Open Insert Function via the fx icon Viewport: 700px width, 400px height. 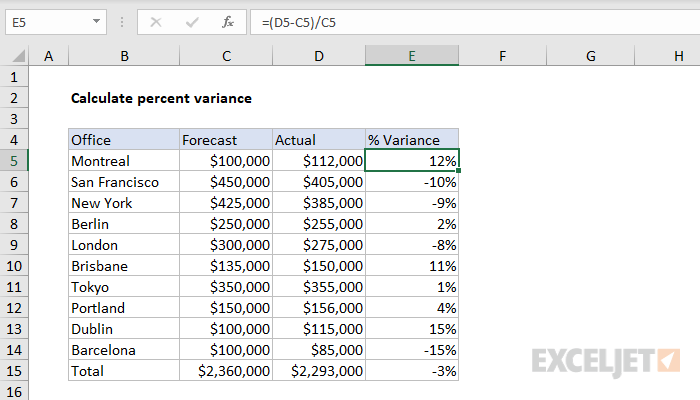coord(228,21)
